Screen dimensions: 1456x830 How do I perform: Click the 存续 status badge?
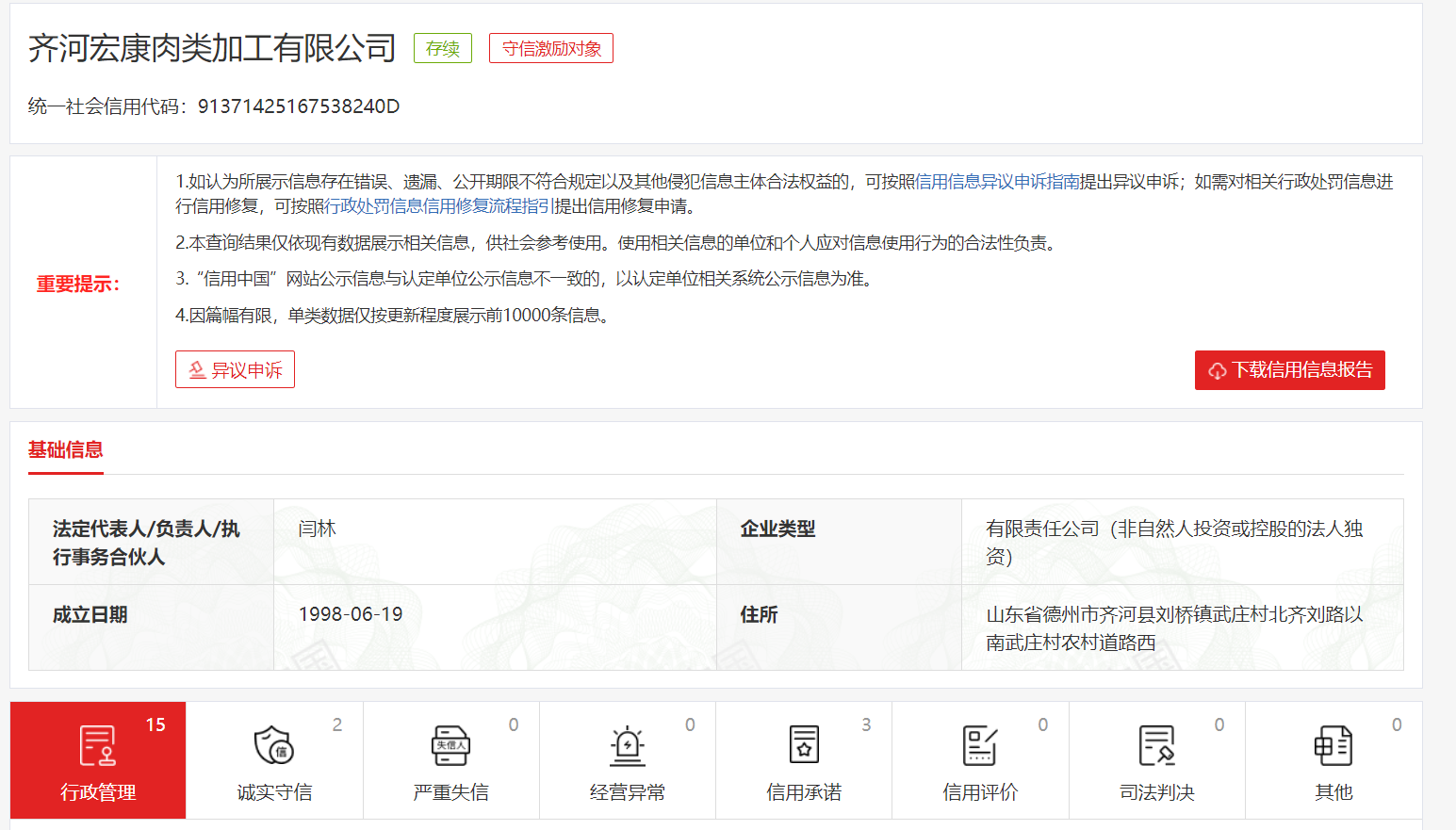[443, 49]
